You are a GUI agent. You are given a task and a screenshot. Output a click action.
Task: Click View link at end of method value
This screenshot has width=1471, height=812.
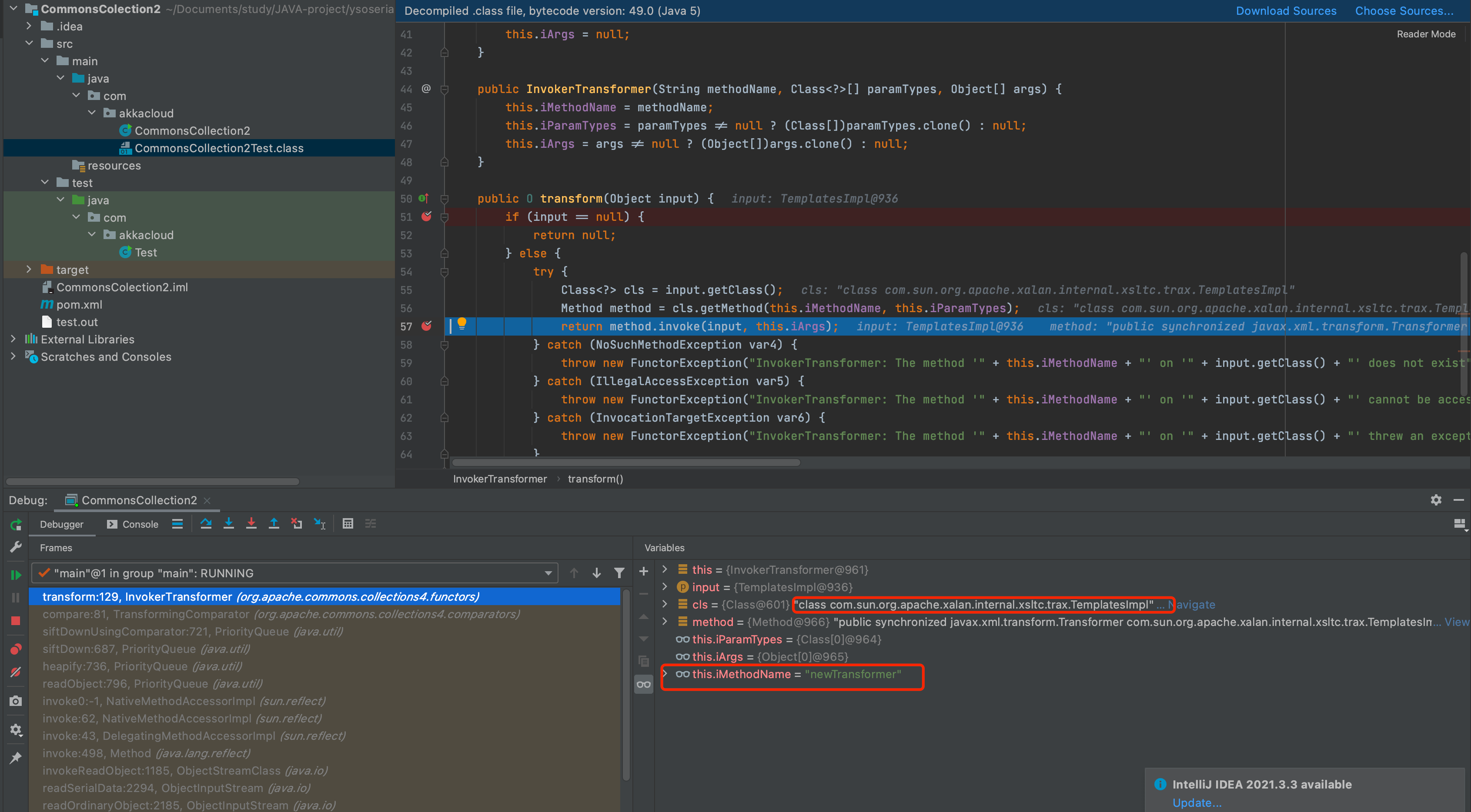point(1457,622)
